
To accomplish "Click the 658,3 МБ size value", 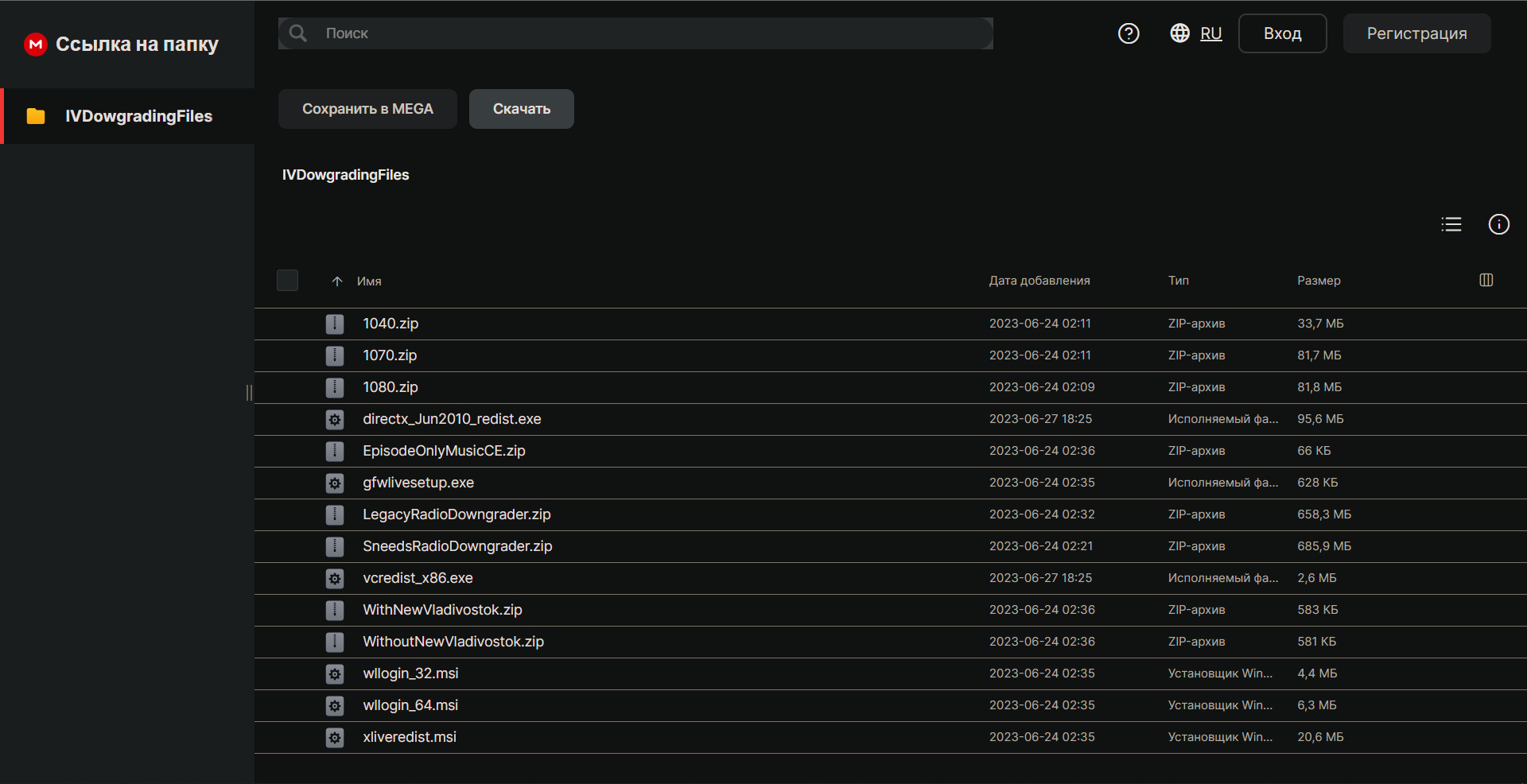I will (1324, 514).
